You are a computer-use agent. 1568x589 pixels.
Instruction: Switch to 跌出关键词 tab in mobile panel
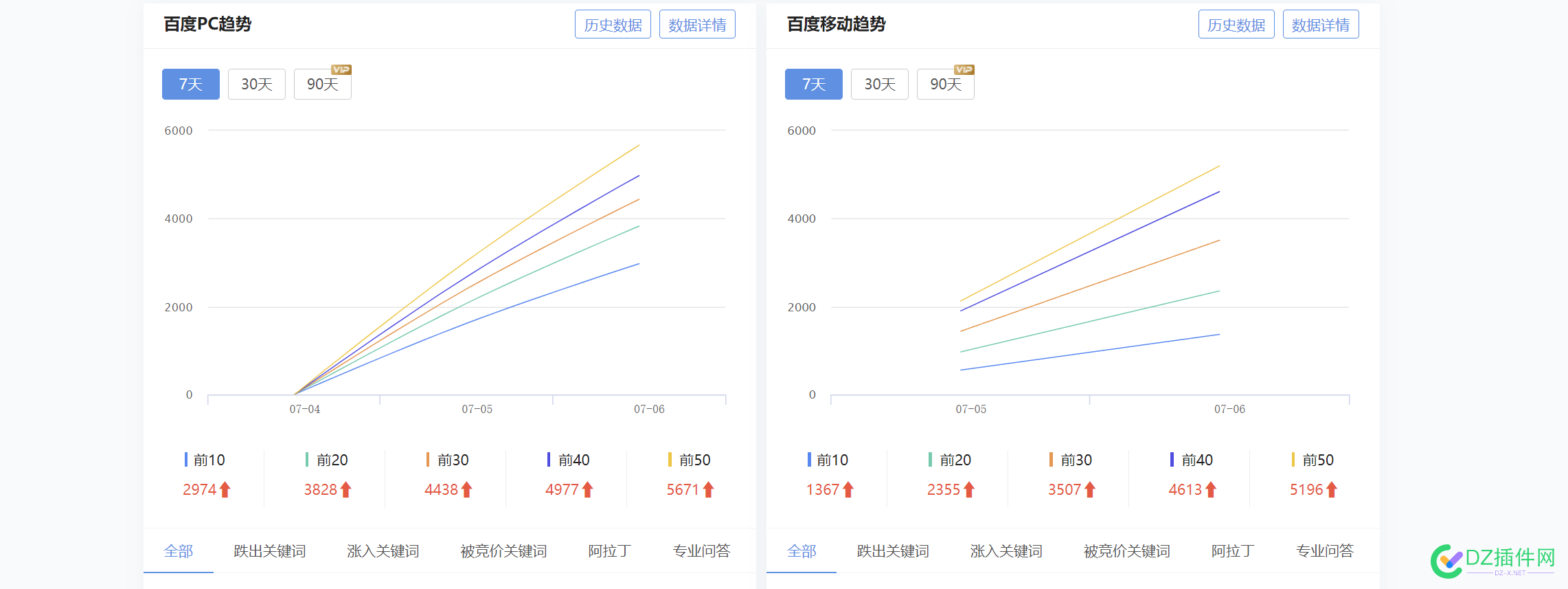tap(893, 551)
